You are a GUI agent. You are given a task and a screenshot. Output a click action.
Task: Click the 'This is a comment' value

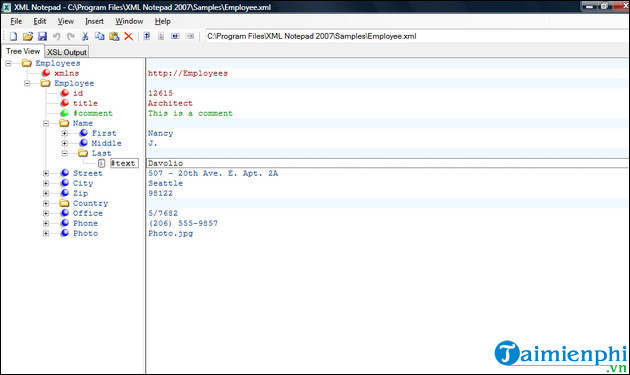(x=190, y=113)
